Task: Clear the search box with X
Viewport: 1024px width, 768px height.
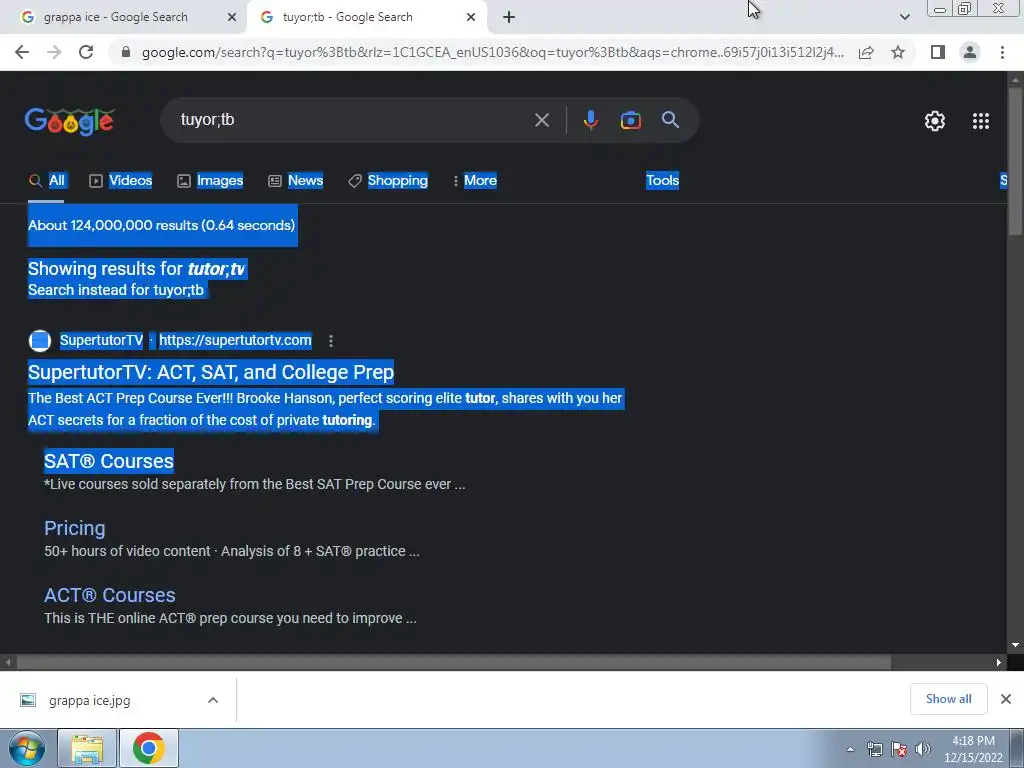Action: click(x=541, y=120)
